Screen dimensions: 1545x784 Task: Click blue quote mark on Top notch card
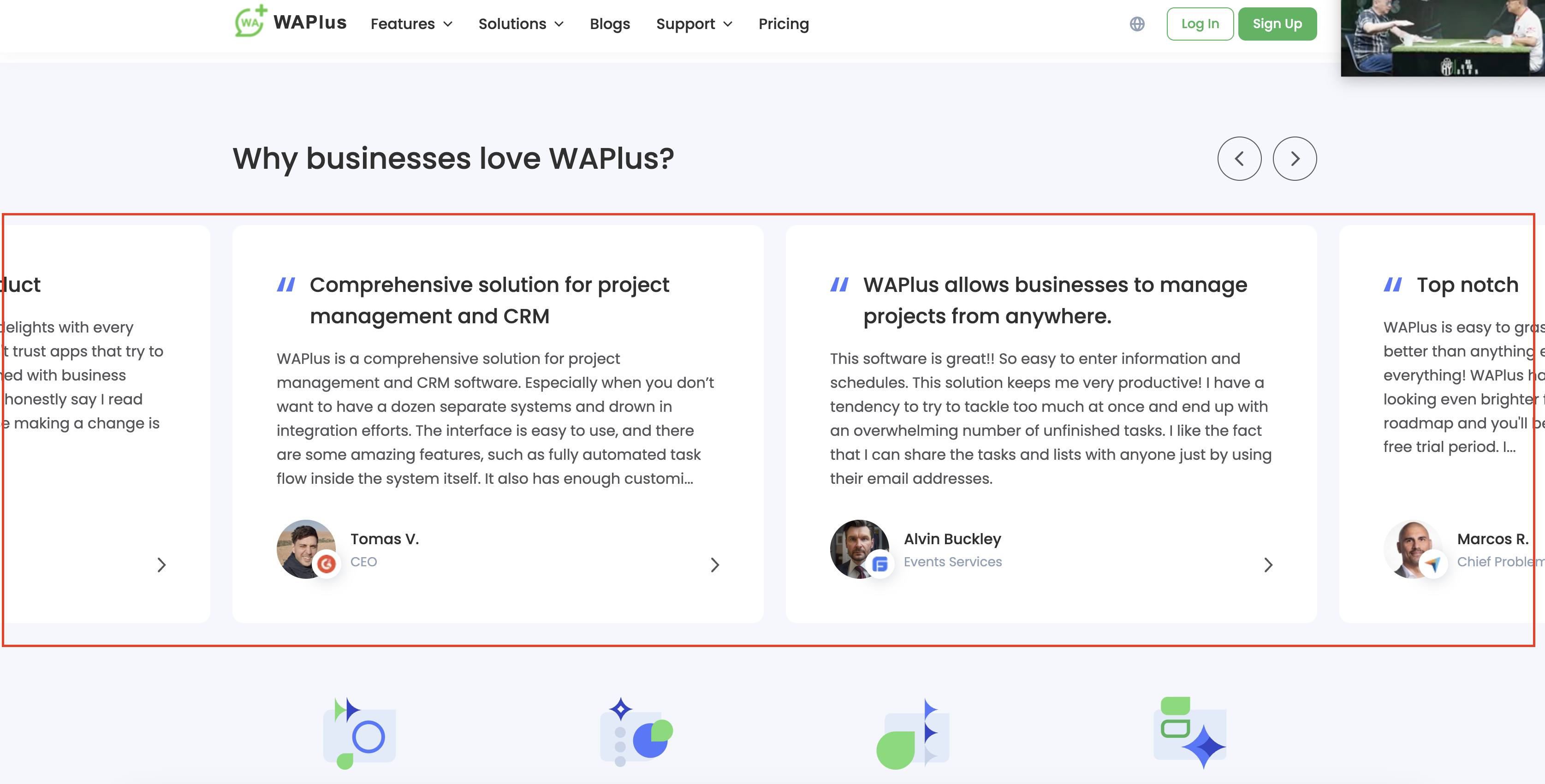point(1393,285)
